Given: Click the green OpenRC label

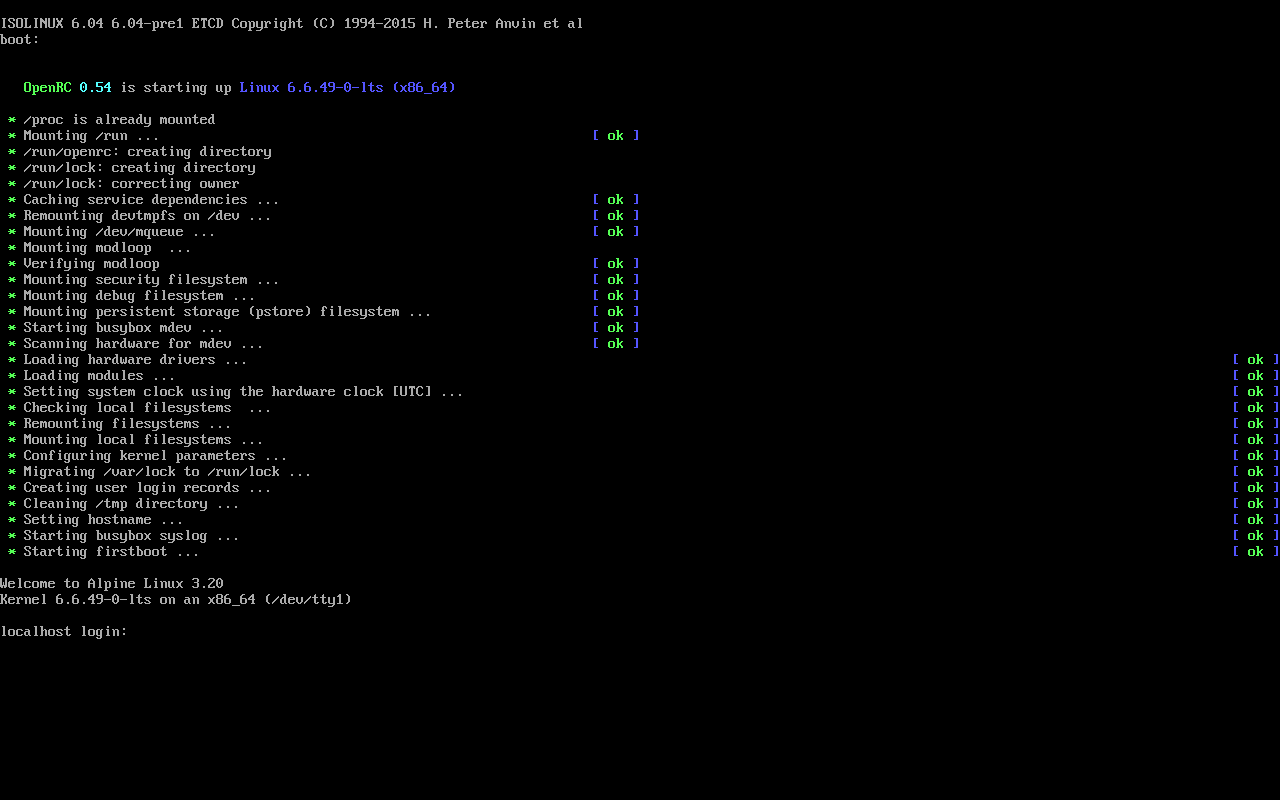Looking at the screenshot, I should click(47, 88).
